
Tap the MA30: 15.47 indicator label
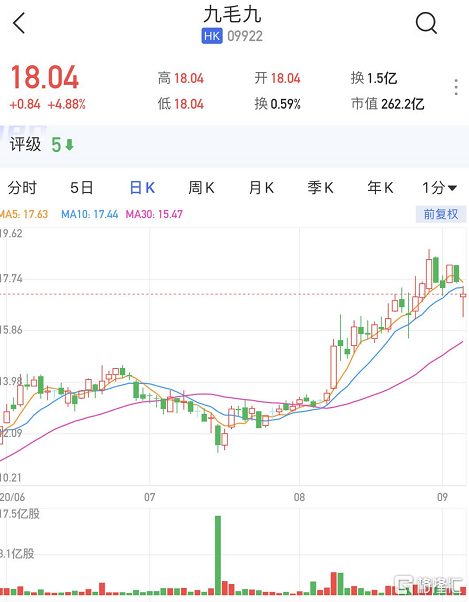[154, 214]
